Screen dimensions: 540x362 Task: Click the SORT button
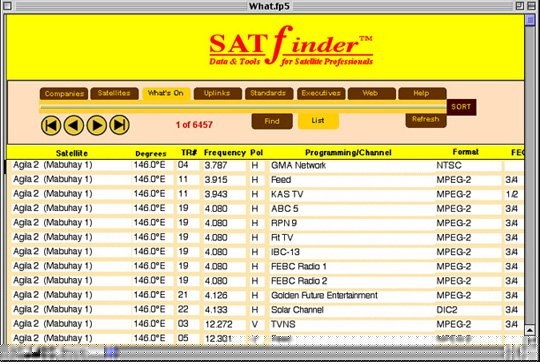pyautogui.click(x=461, y=107)
